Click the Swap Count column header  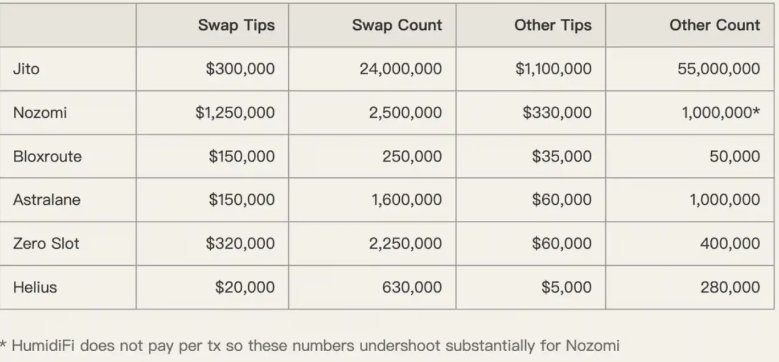[396, 25]
